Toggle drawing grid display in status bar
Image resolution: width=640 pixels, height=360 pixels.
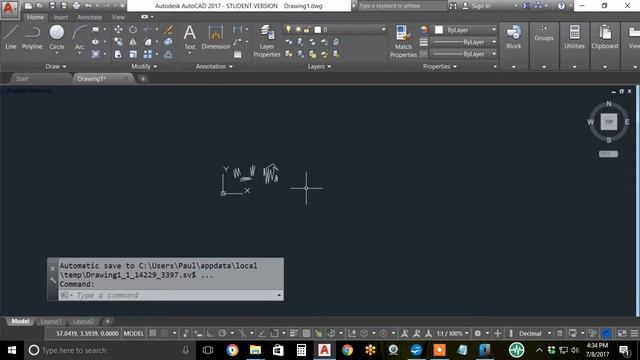(x=153, y=333)
